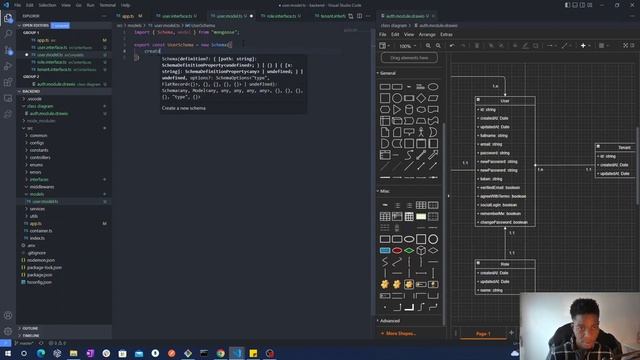Click the Drag elements here scratchpad box

click(409, 58)
